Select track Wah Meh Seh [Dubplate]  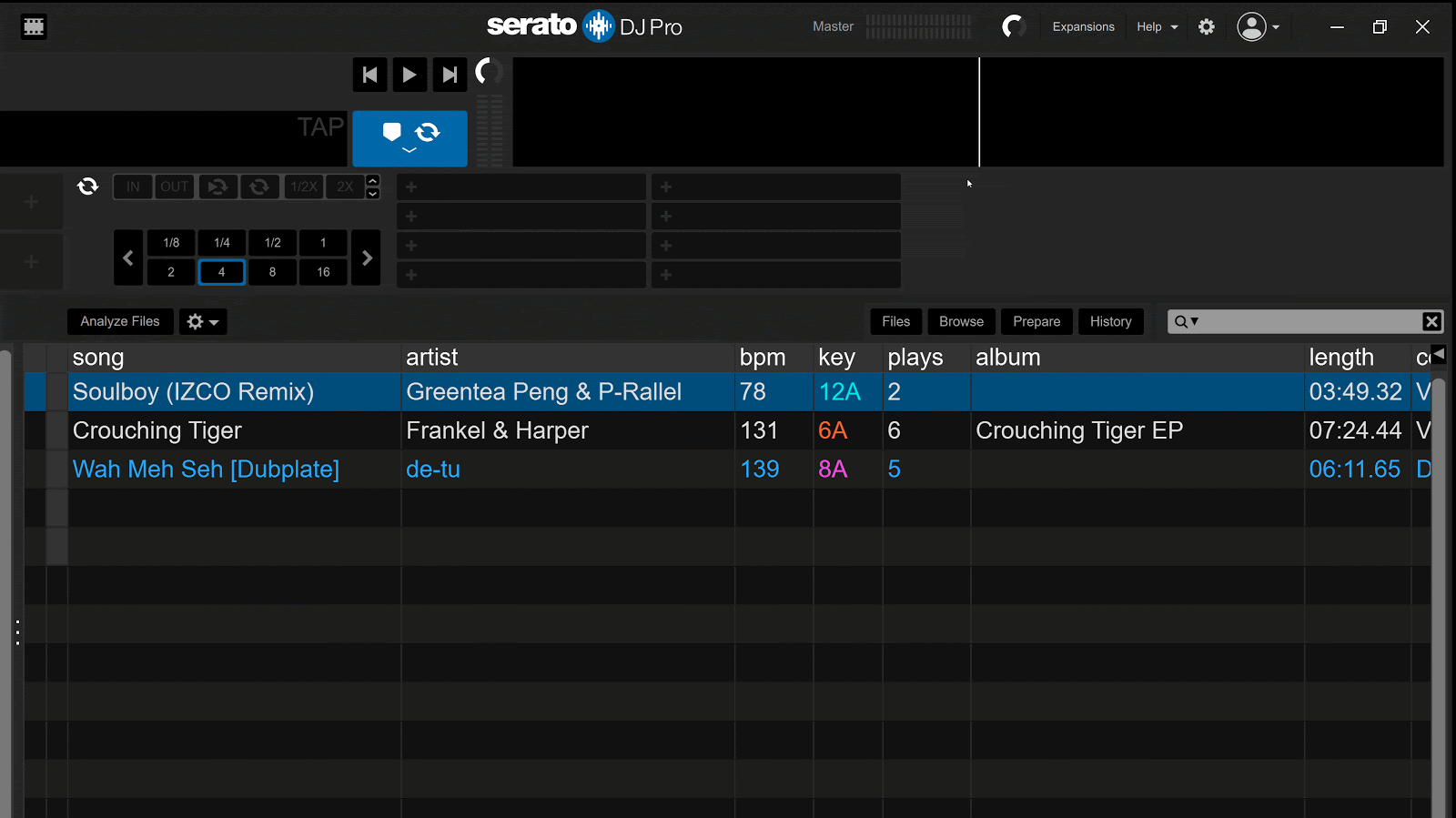pos(728,469)
